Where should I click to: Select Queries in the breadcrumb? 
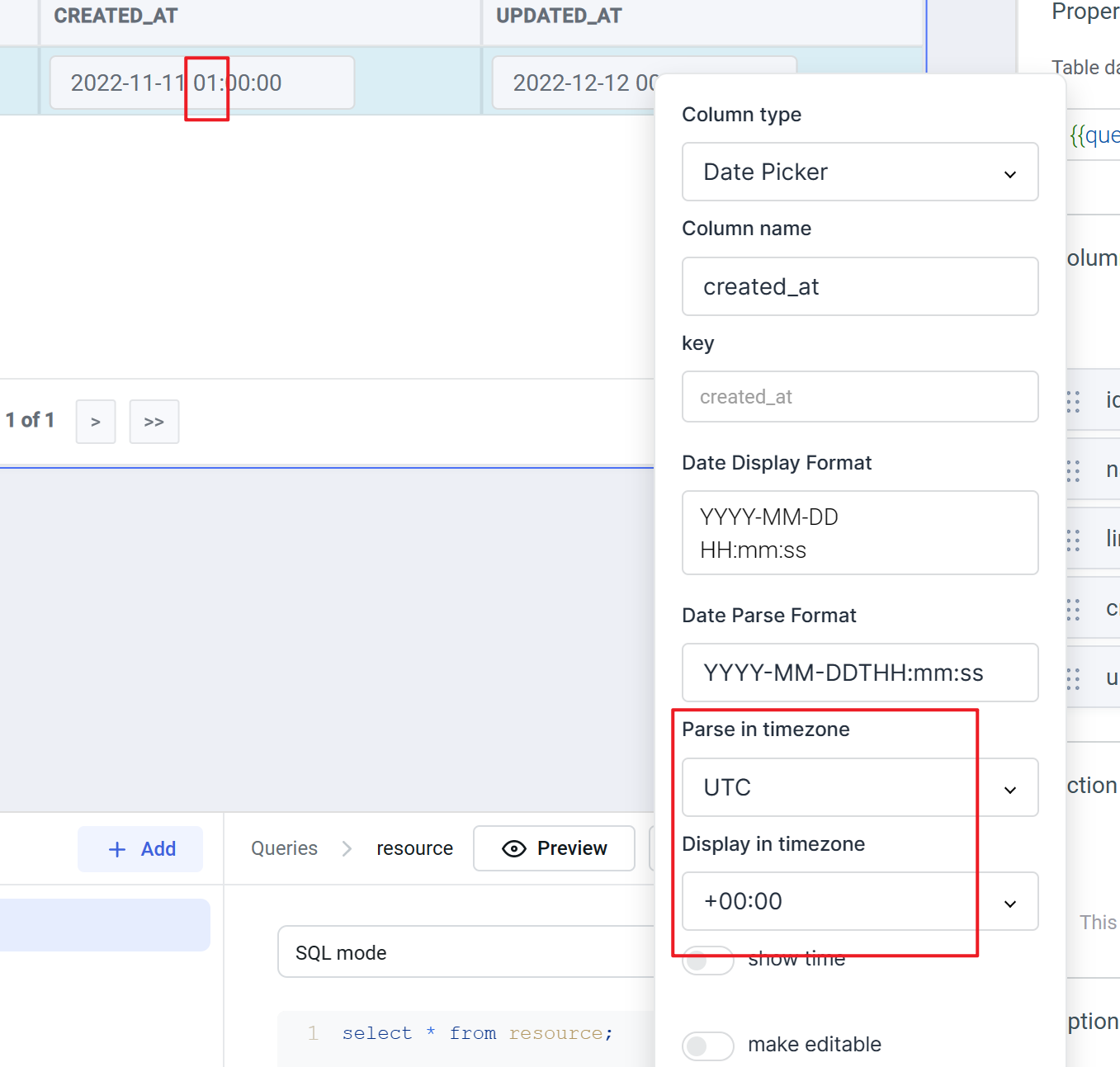coord(284,848)
